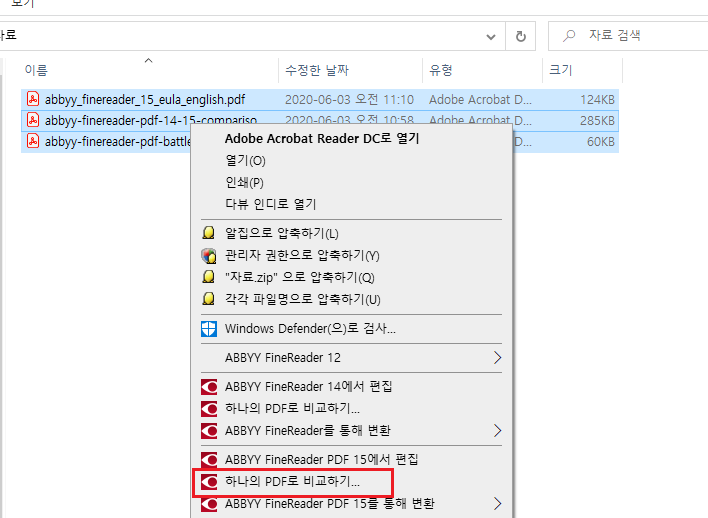Click the 124KB size cell

click(x=597, y=99)
